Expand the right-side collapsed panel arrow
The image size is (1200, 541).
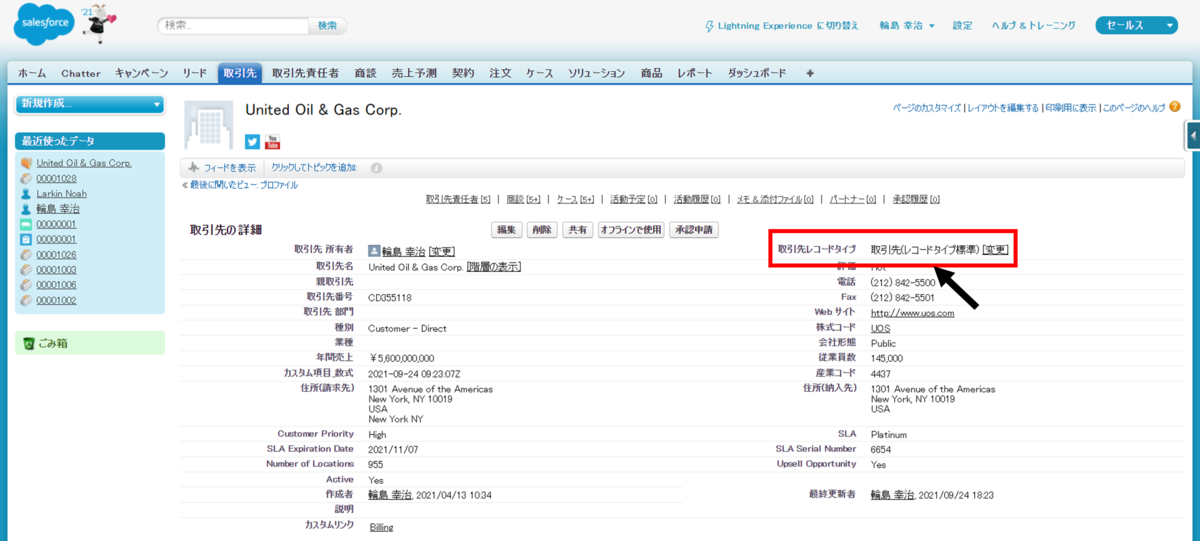click(x=1194, y=134)
